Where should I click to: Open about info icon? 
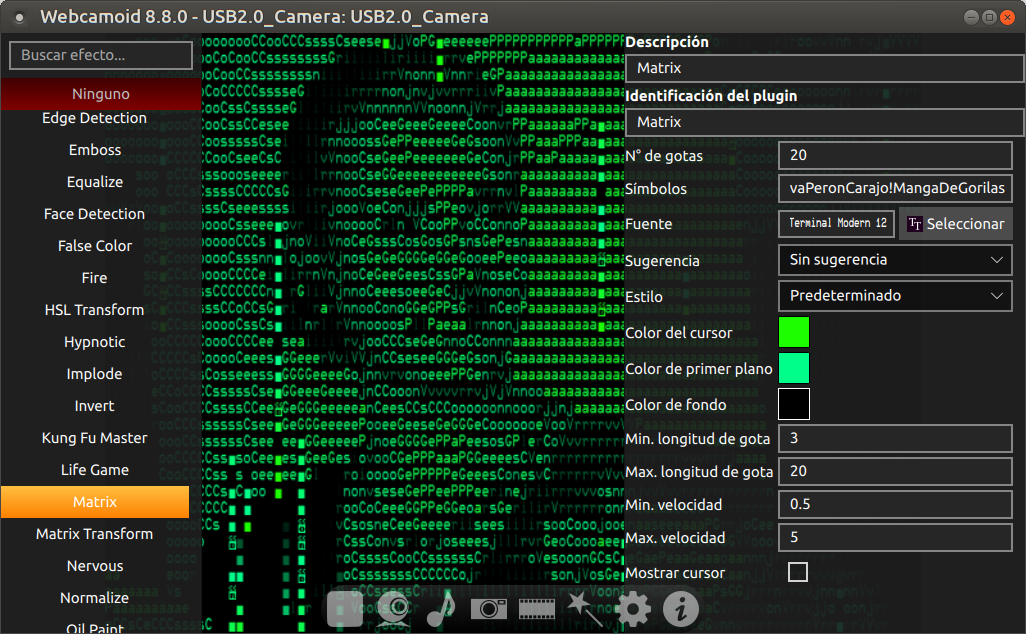coord(681,608)
